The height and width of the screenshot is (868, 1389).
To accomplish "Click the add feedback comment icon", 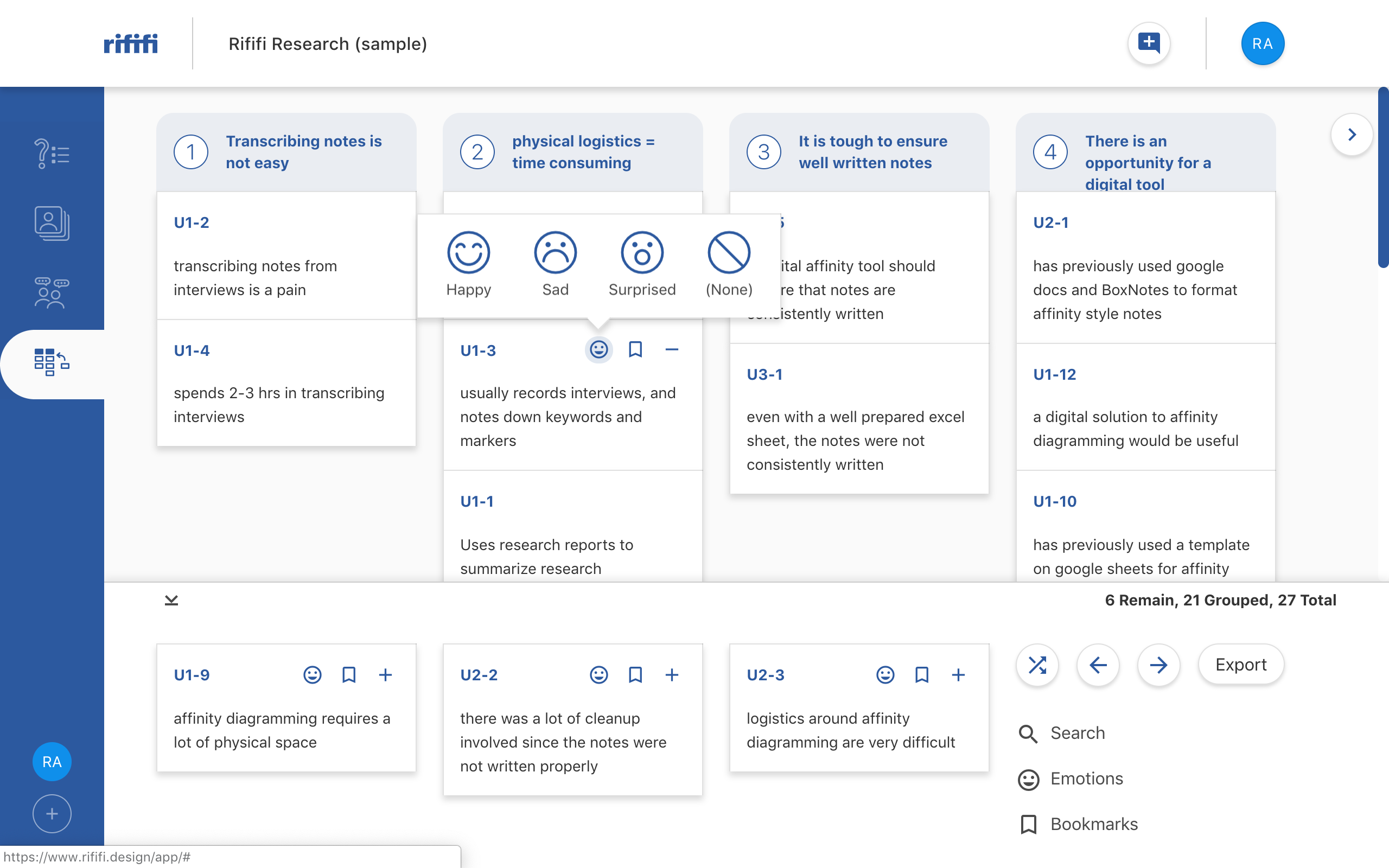I will click(1149, 43).
